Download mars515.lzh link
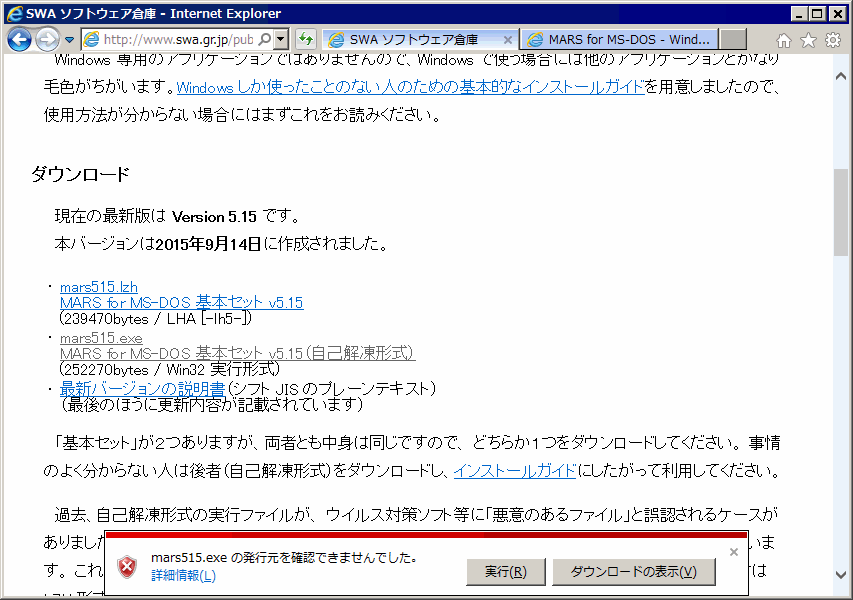853x600 pixels. pyautogui.click(x=98, y=287)
